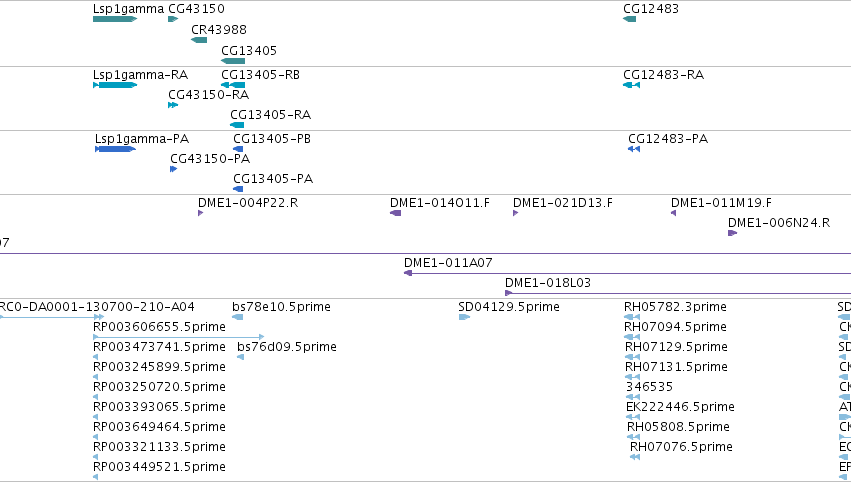Click the bs78e10.5prime EST arrow
Image resolution: width=851 pixels, height=482 pixels.
pos(238,317)
